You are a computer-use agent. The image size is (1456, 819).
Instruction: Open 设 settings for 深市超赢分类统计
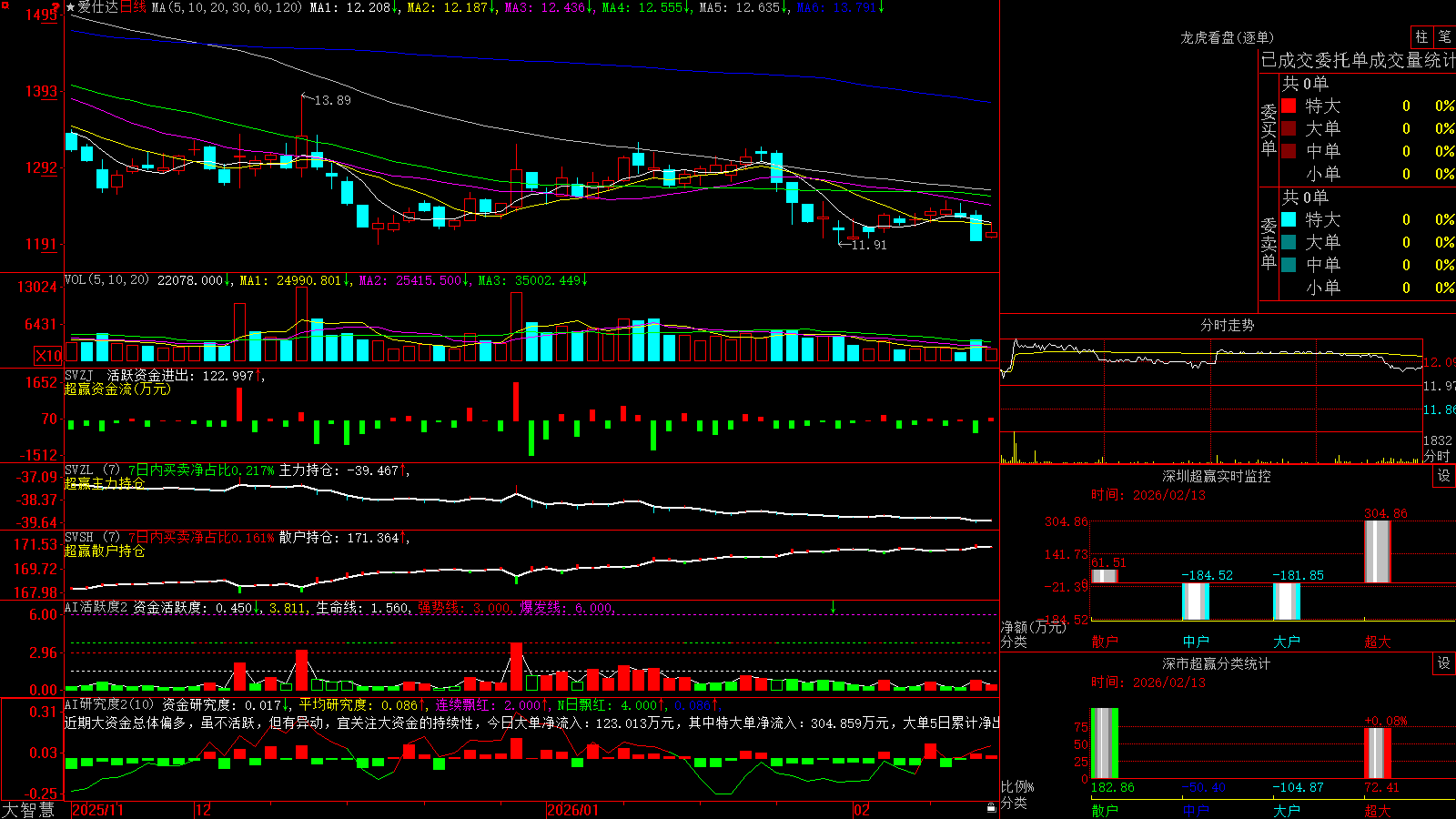(1444, 663)
